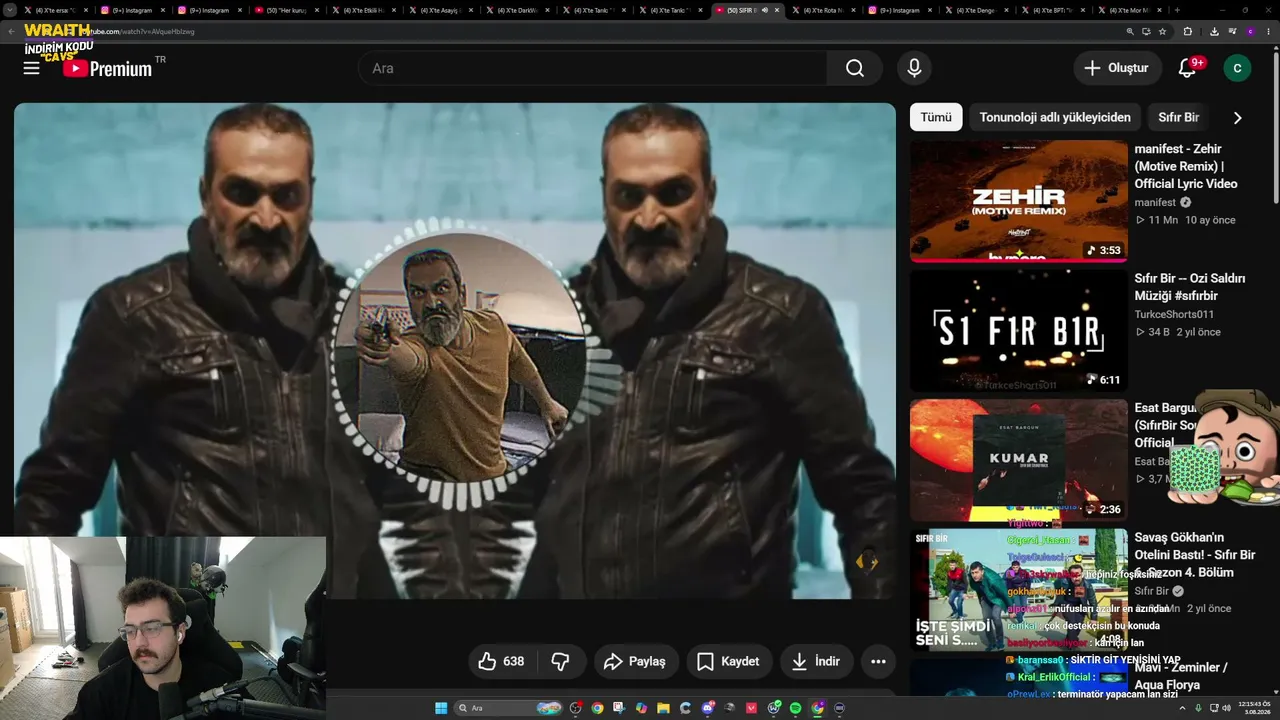
Task: Open YouTube notifications bell
Action: [1187, 68]
